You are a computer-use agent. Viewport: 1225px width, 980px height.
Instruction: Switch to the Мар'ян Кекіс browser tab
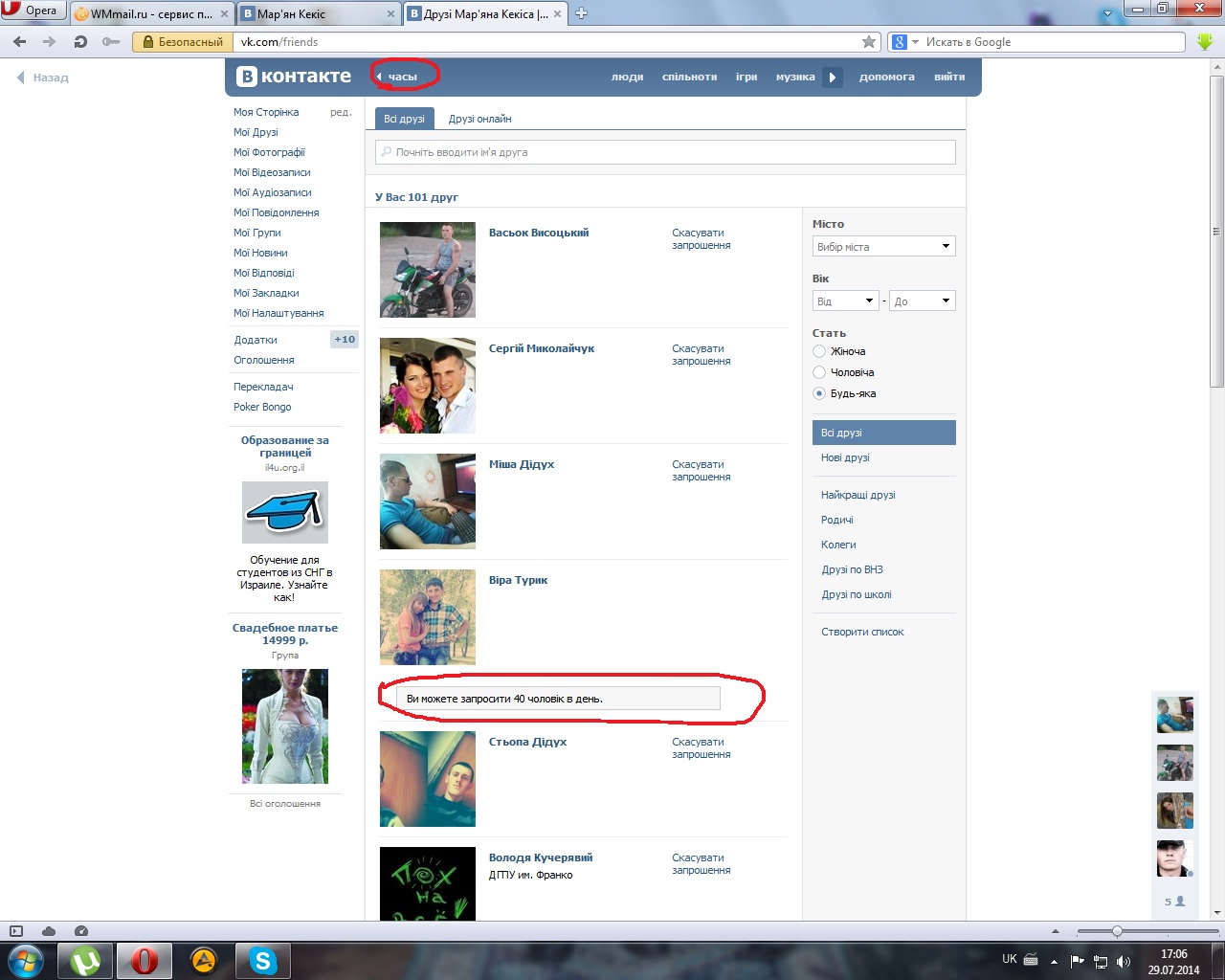[319, 13]
